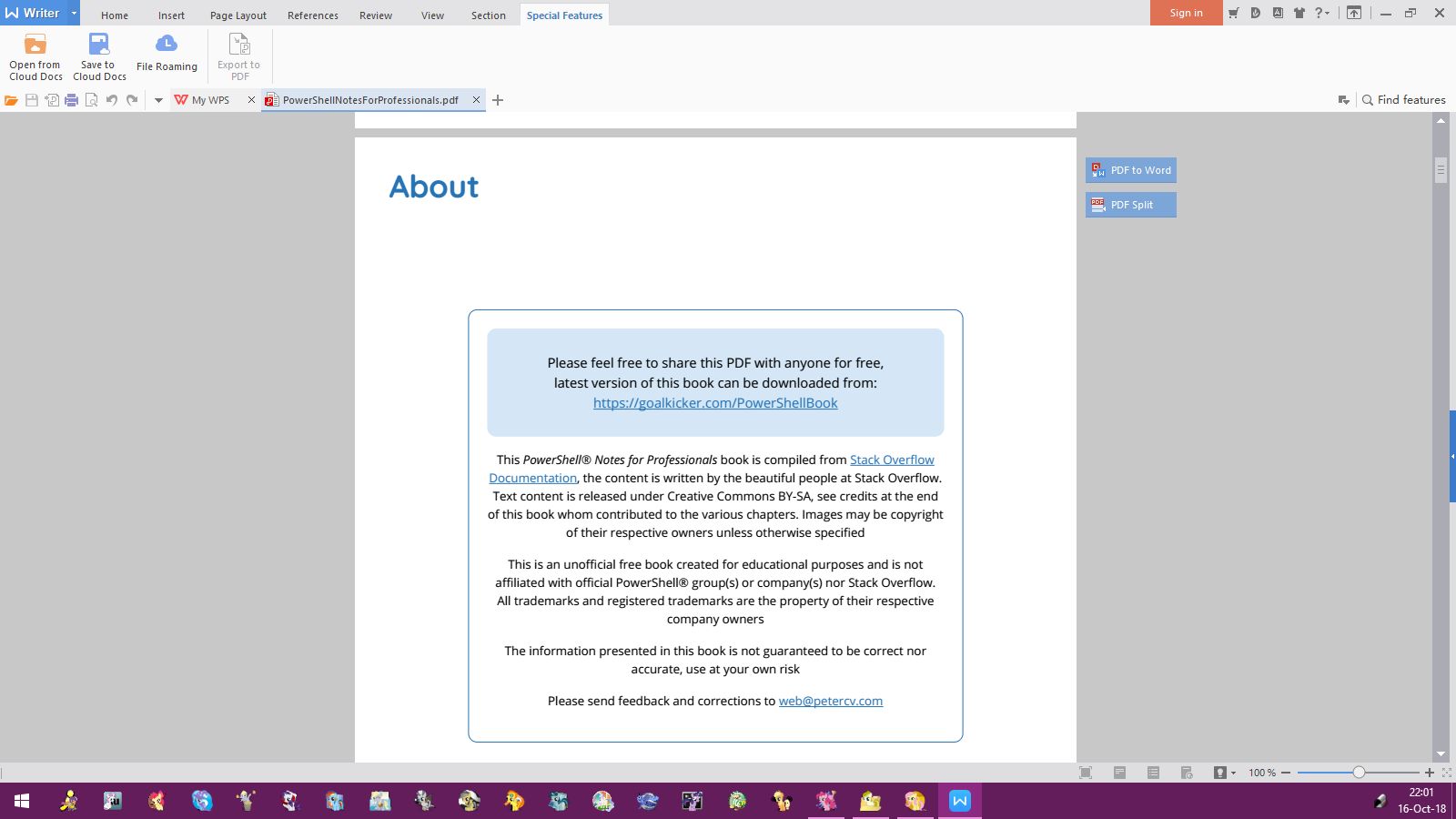
Task: Click the floppy disk save icon
Action: 32,100
